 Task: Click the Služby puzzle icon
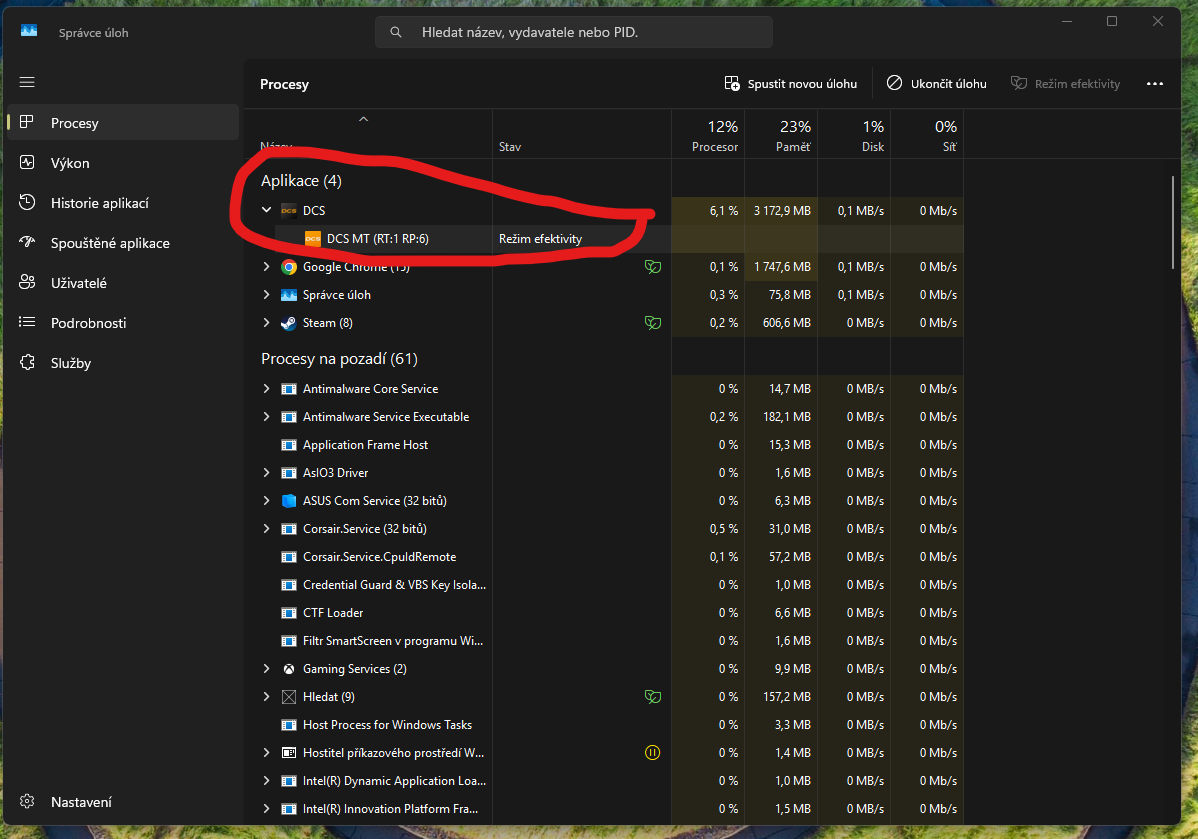[x=27, y=362]
